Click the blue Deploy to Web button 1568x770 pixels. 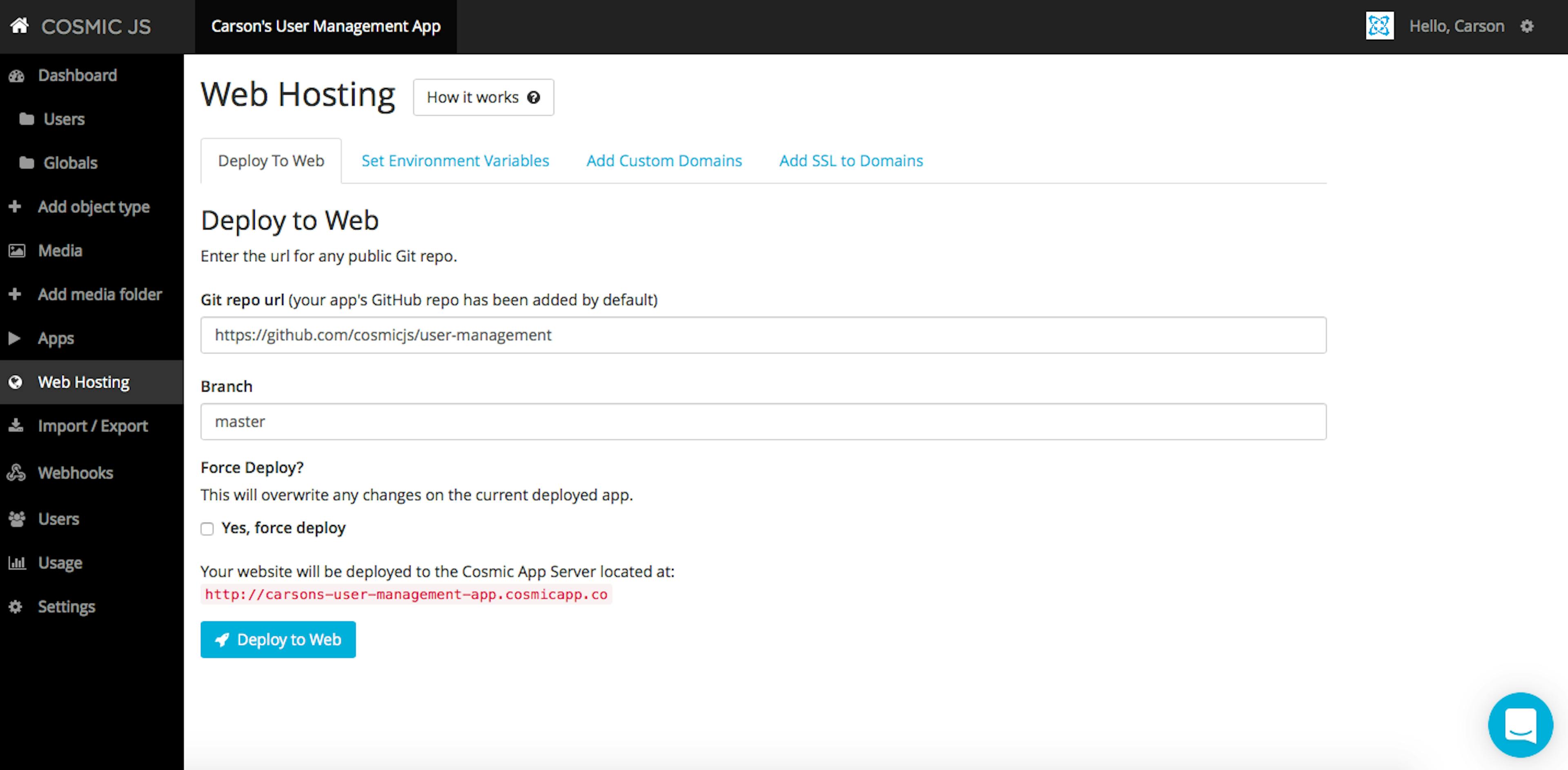(278, 639)
